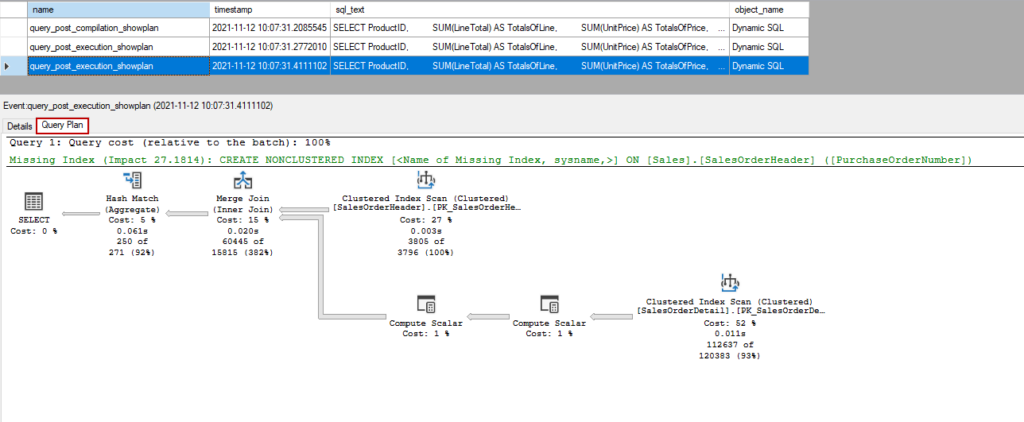Click the SELECT operator icon
Image resolution: width=1024 pixels, height=422 pixels.
pyautogui.click(x=33, y=201)
